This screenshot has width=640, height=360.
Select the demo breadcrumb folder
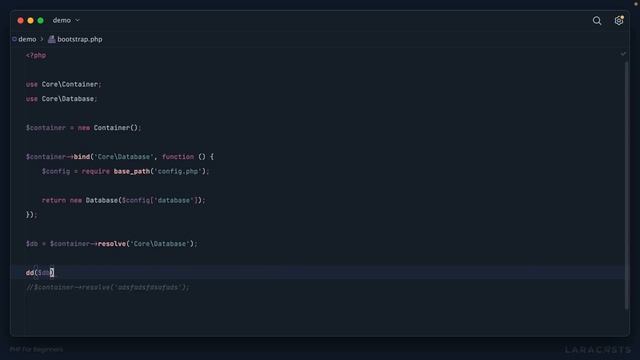tap(27, 39)
